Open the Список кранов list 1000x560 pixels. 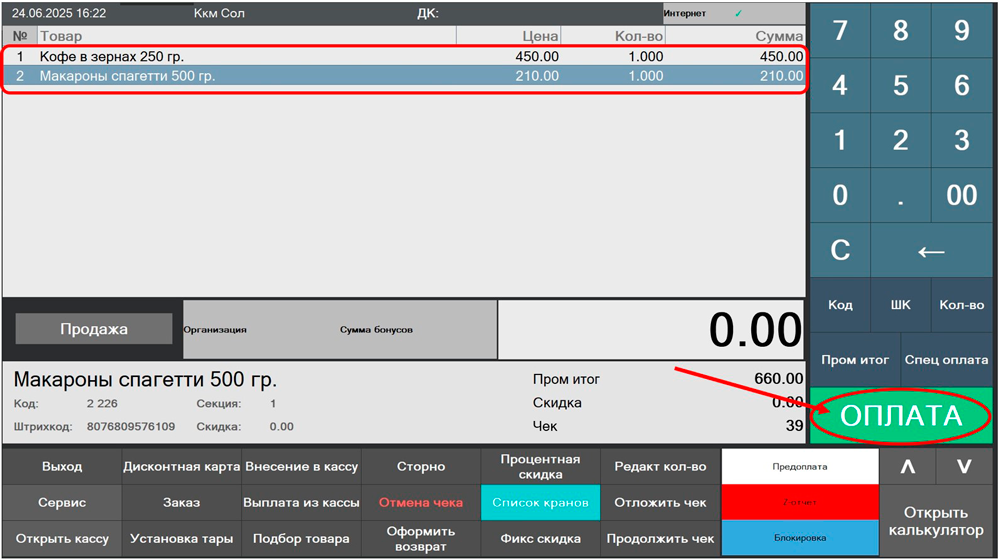click(540, 502)
